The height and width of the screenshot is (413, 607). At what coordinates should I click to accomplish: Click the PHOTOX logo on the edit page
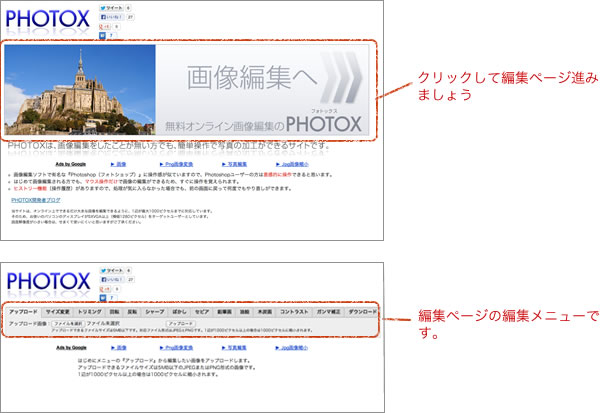click(48, 281)
